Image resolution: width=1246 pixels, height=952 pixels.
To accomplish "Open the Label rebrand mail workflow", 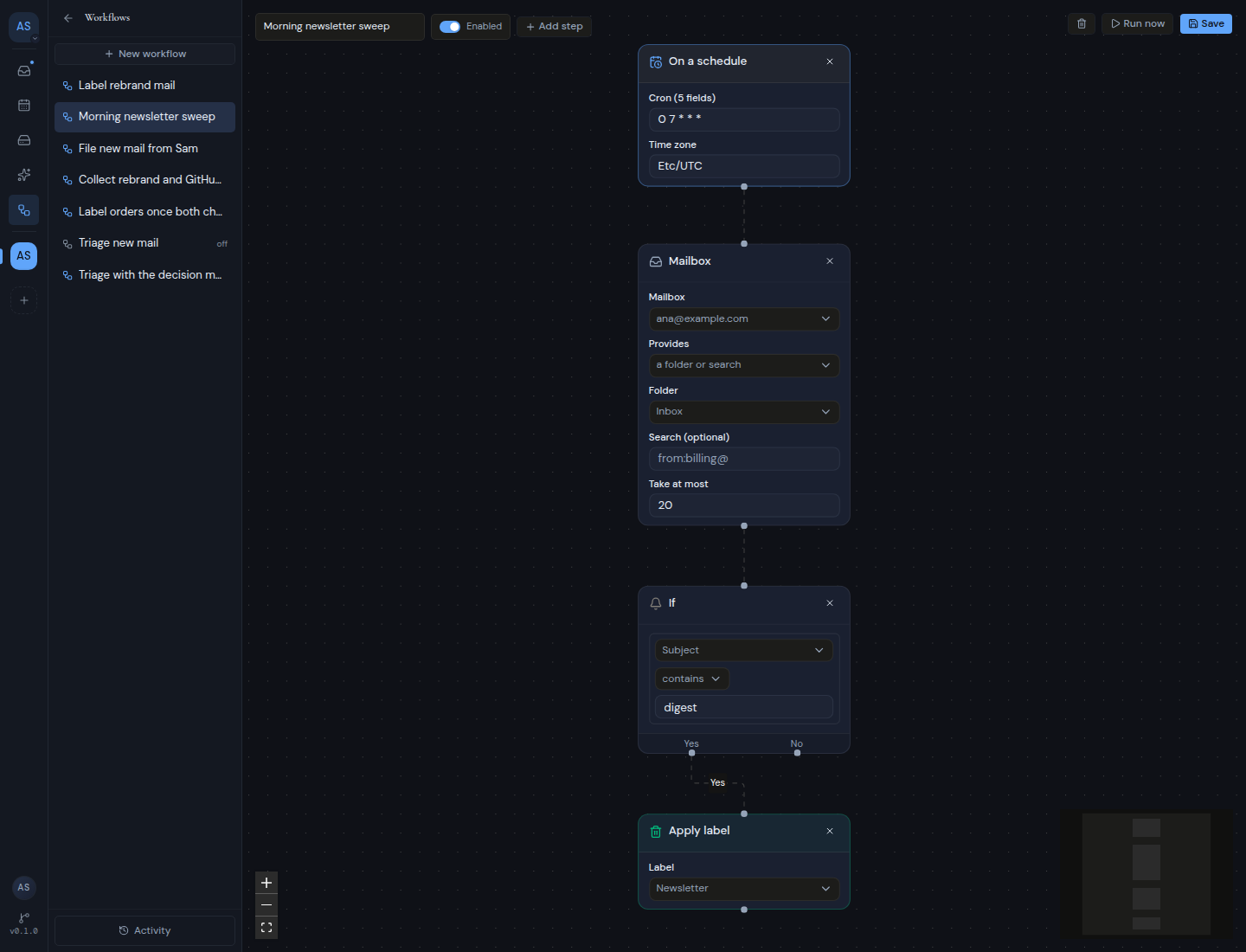I will [x=145, y=86].
